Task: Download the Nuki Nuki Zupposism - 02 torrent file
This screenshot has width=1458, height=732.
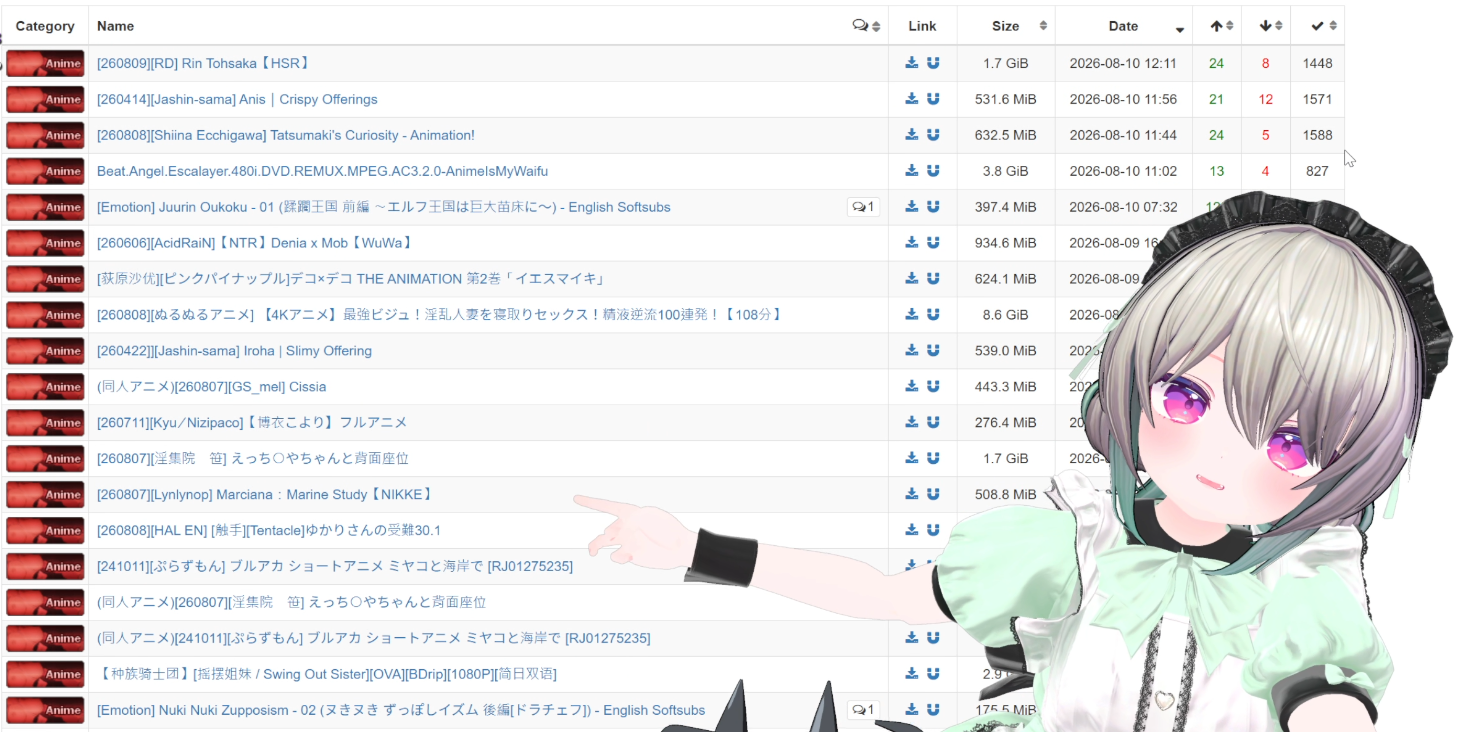Action: pos(912,710)
